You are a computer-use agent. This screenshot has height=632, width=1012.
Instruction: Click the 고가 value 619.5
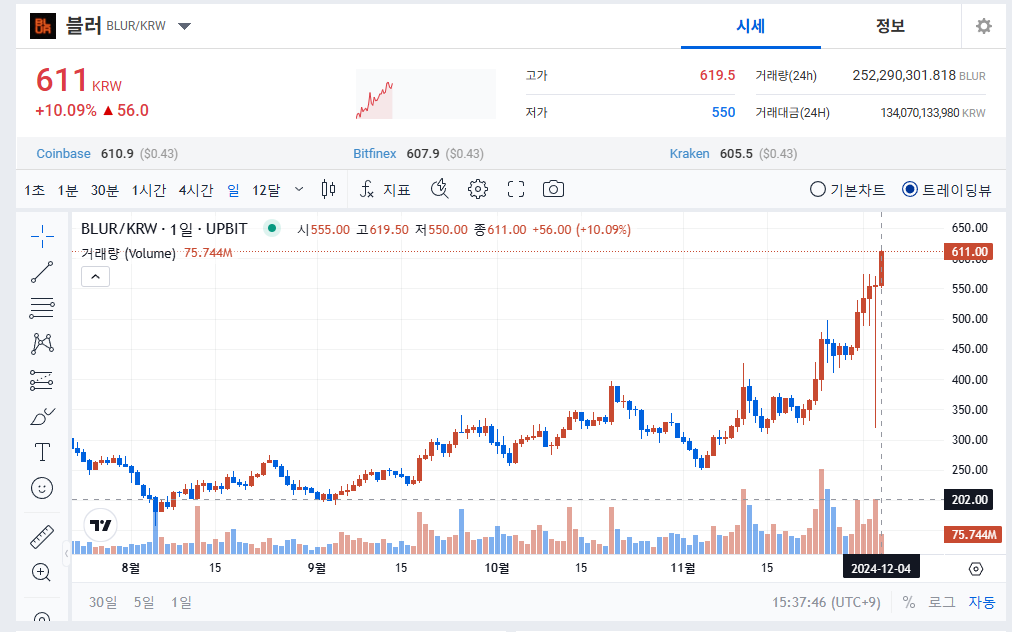[718, 76]
